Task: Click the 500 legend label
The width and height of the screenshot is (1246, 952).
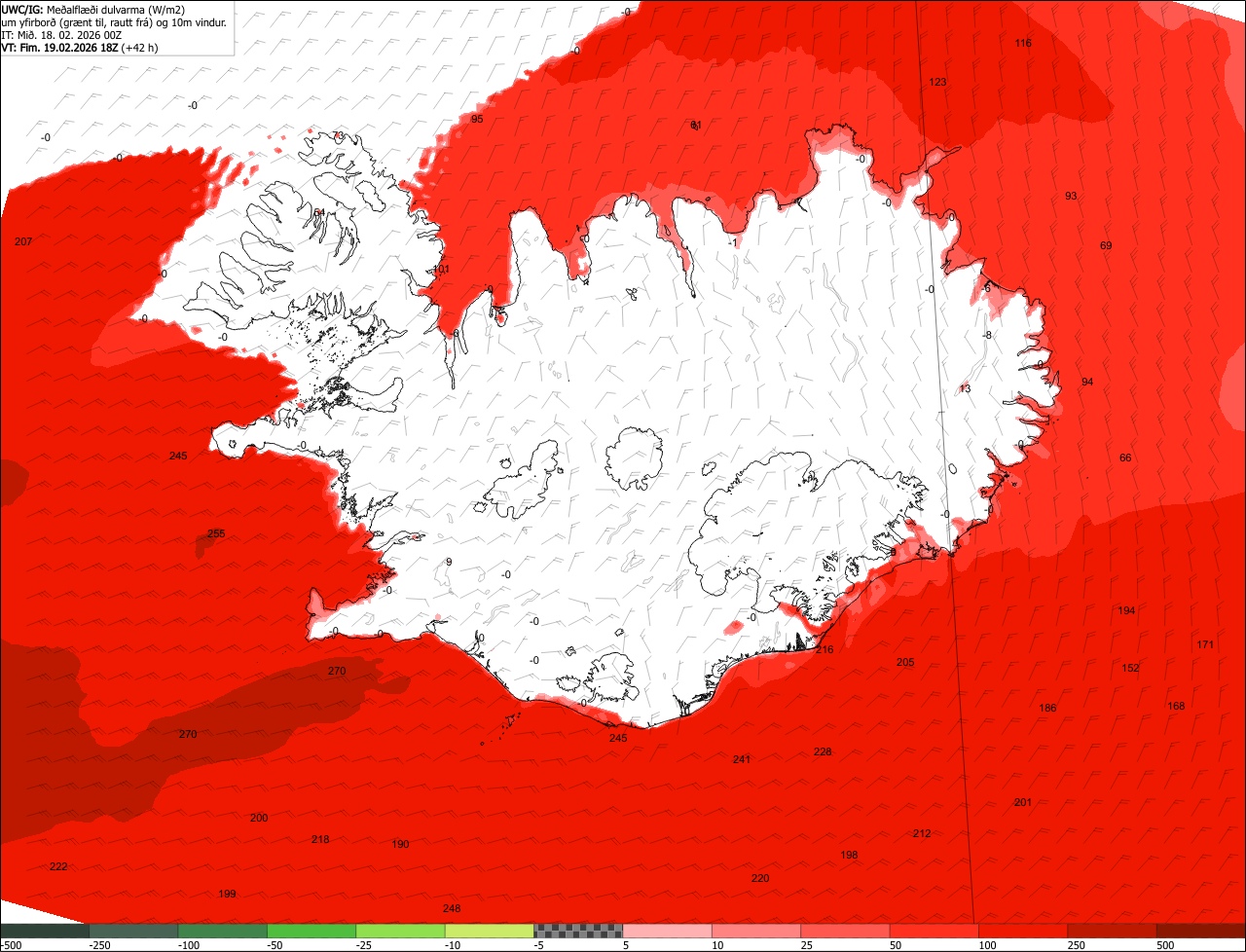Action: point(1166,945)
